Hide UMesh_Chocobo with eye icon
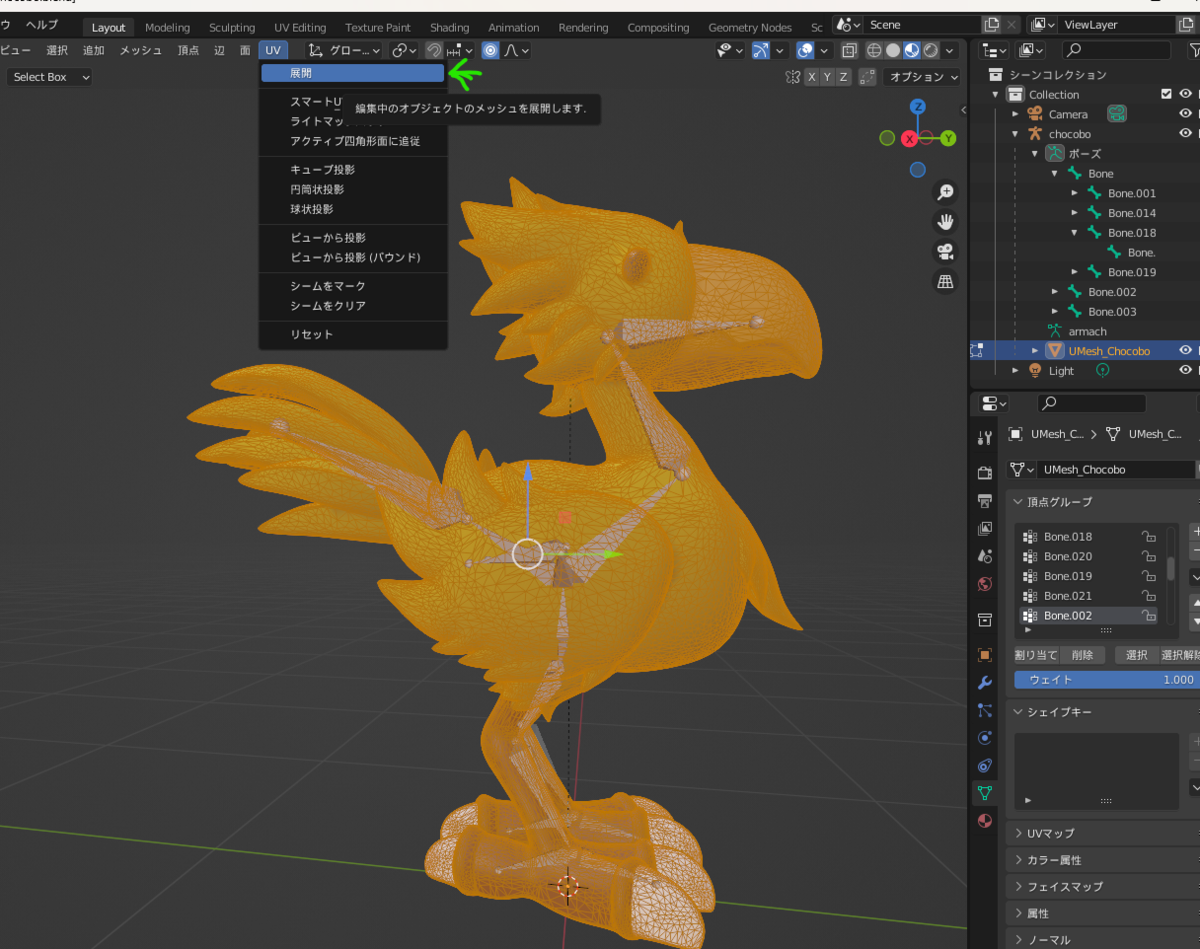Image resolution: width=1200 pixels, height=949 pixels. click(x=1186, y=350)
